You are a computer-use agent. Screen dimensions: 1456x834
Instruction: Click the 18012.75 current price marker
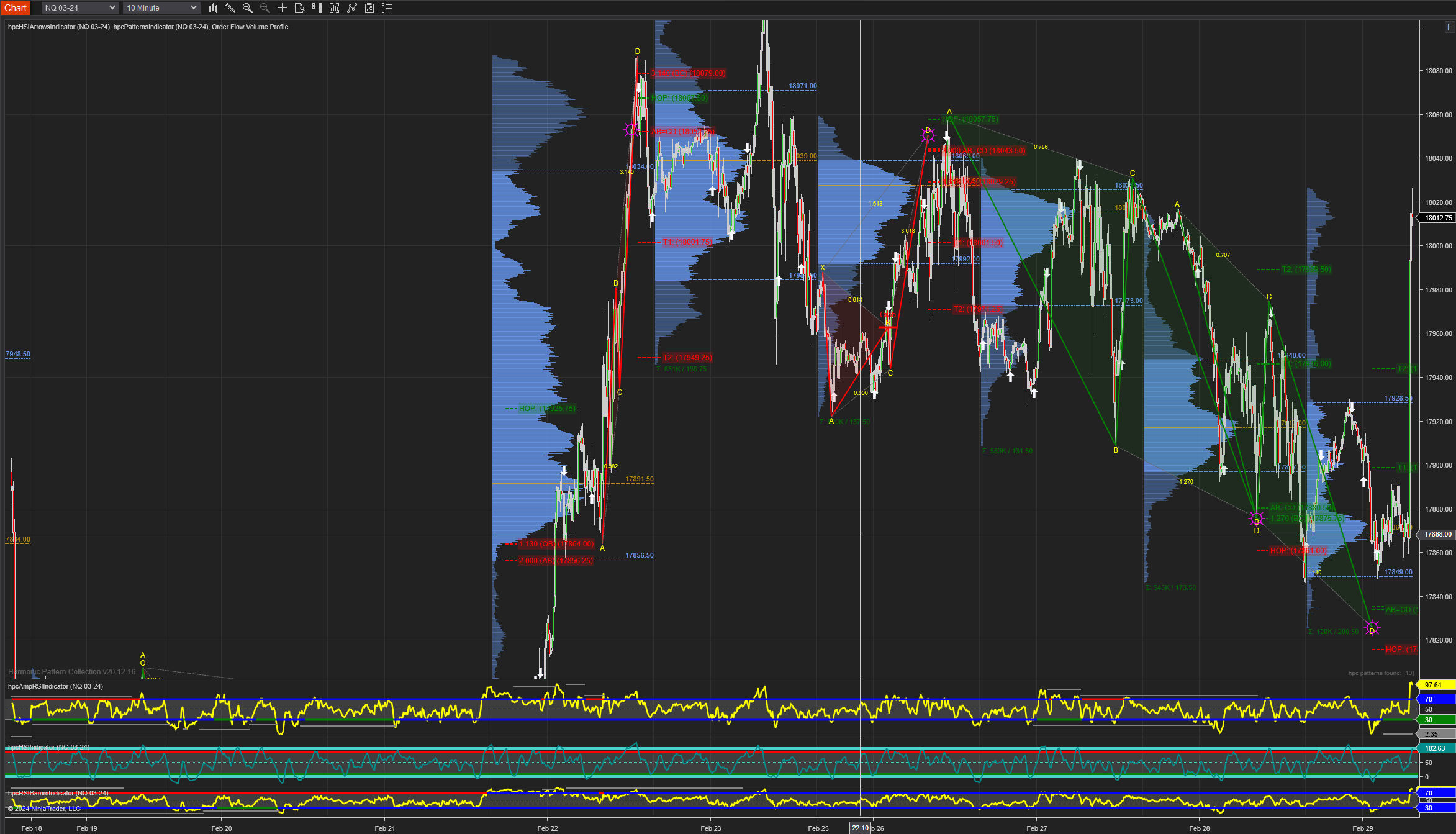(x=1438, y=218)
